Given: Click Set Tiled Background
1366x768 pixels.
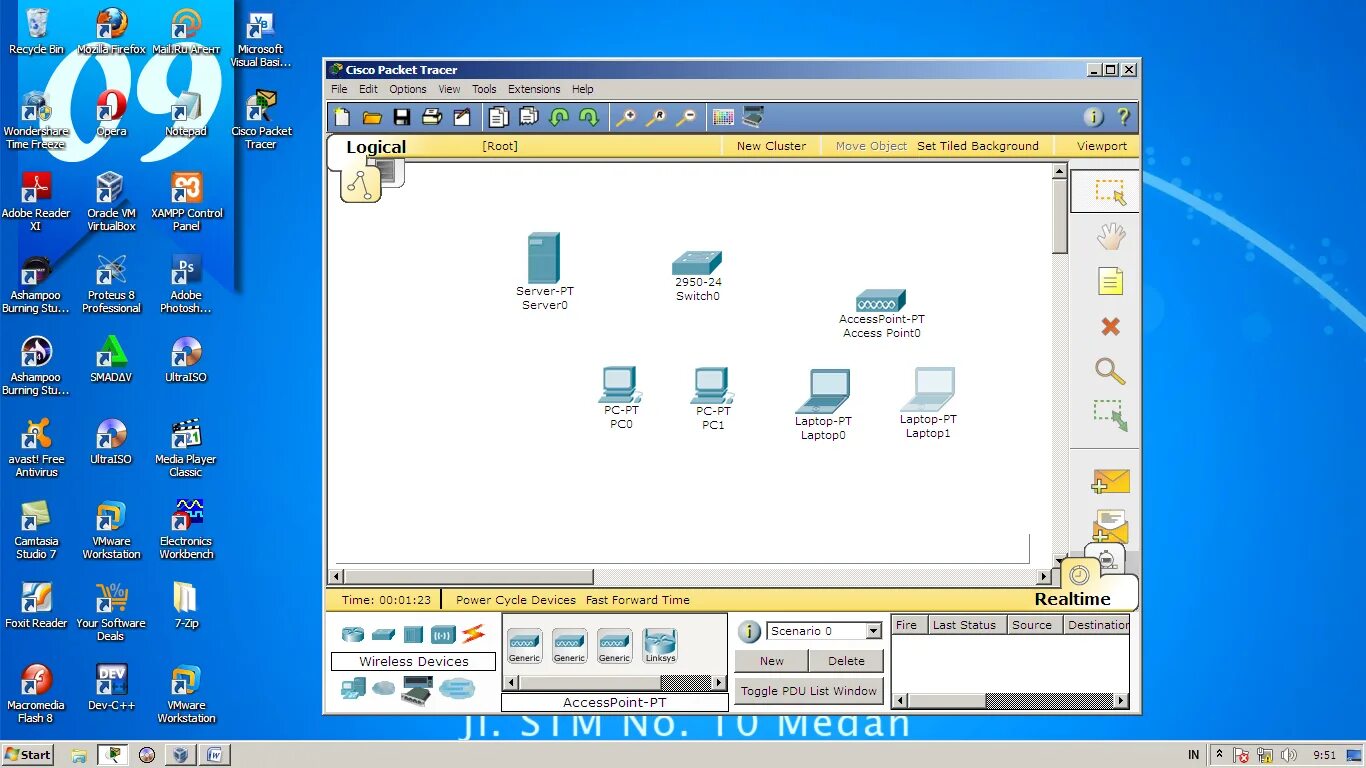Looking at the screenshot, I should tap(978, 146).
